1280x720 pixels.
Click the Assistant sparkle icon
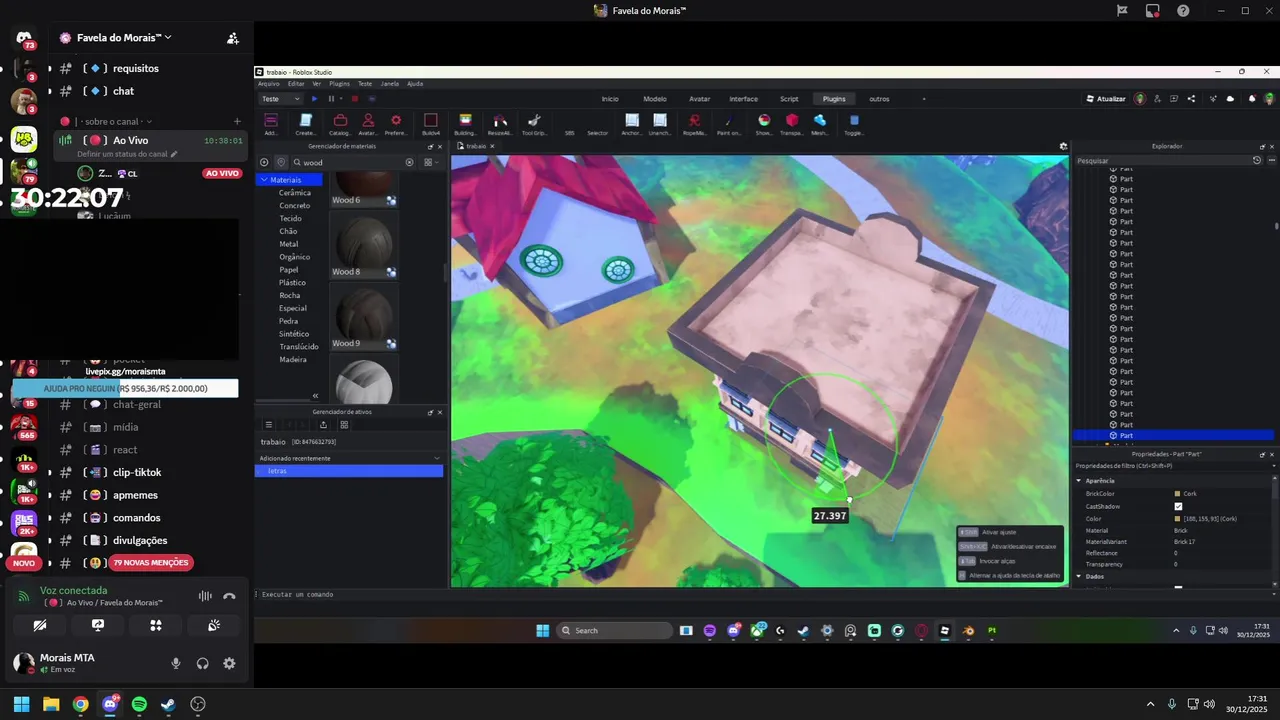[1211, 99]
